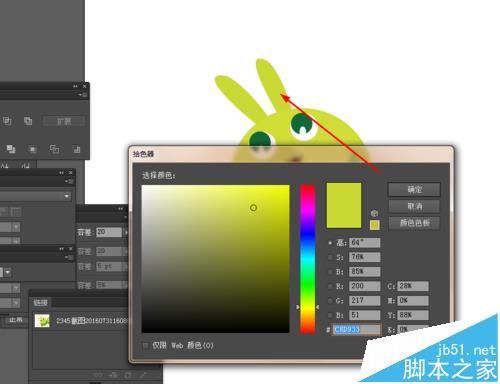Click the C cyan field showing 28%
Image resolution: width=500 pixels, height=384 pixels.
[413, 286]
